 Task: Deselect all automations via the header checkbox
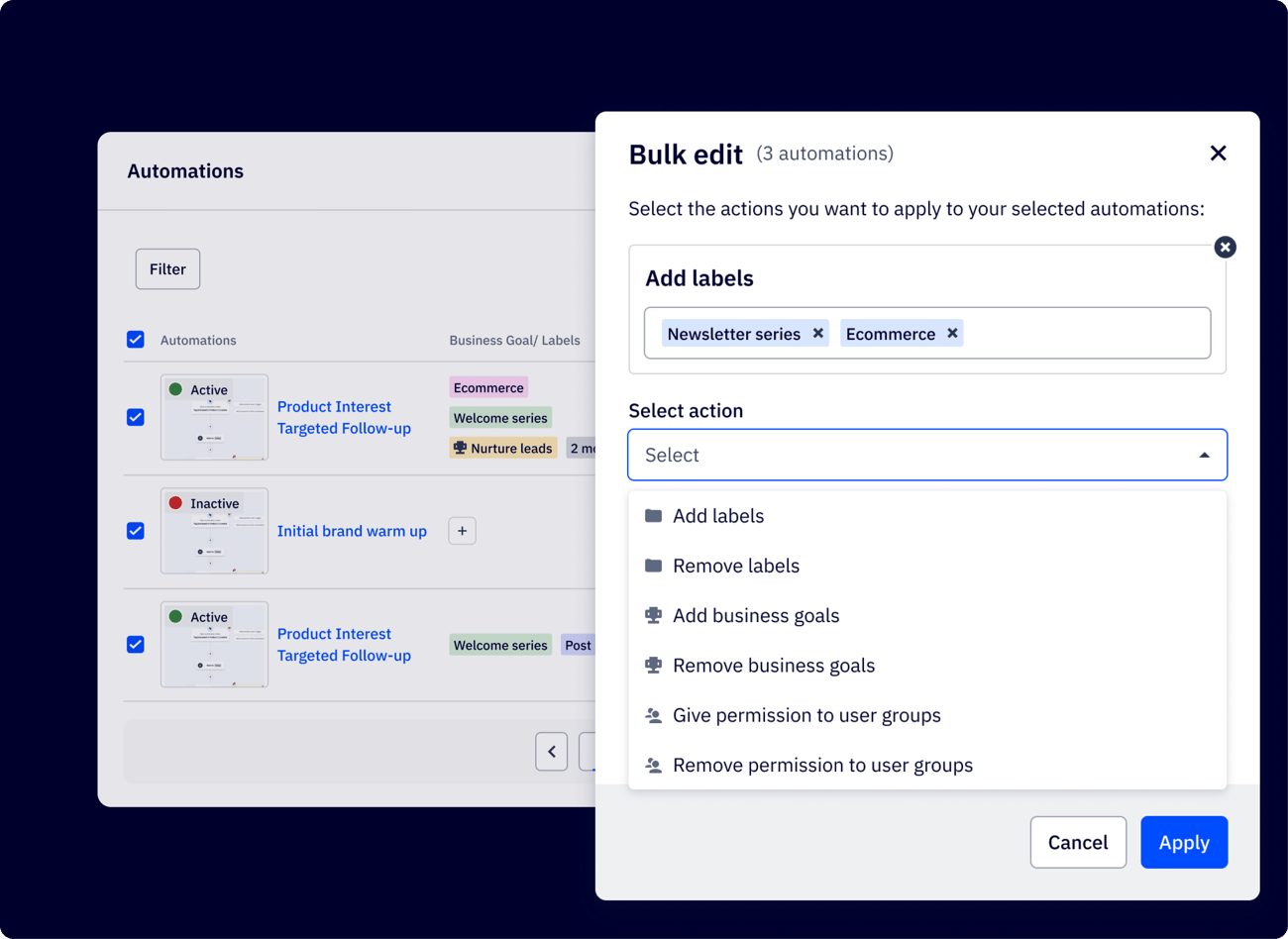click(135, 339)
